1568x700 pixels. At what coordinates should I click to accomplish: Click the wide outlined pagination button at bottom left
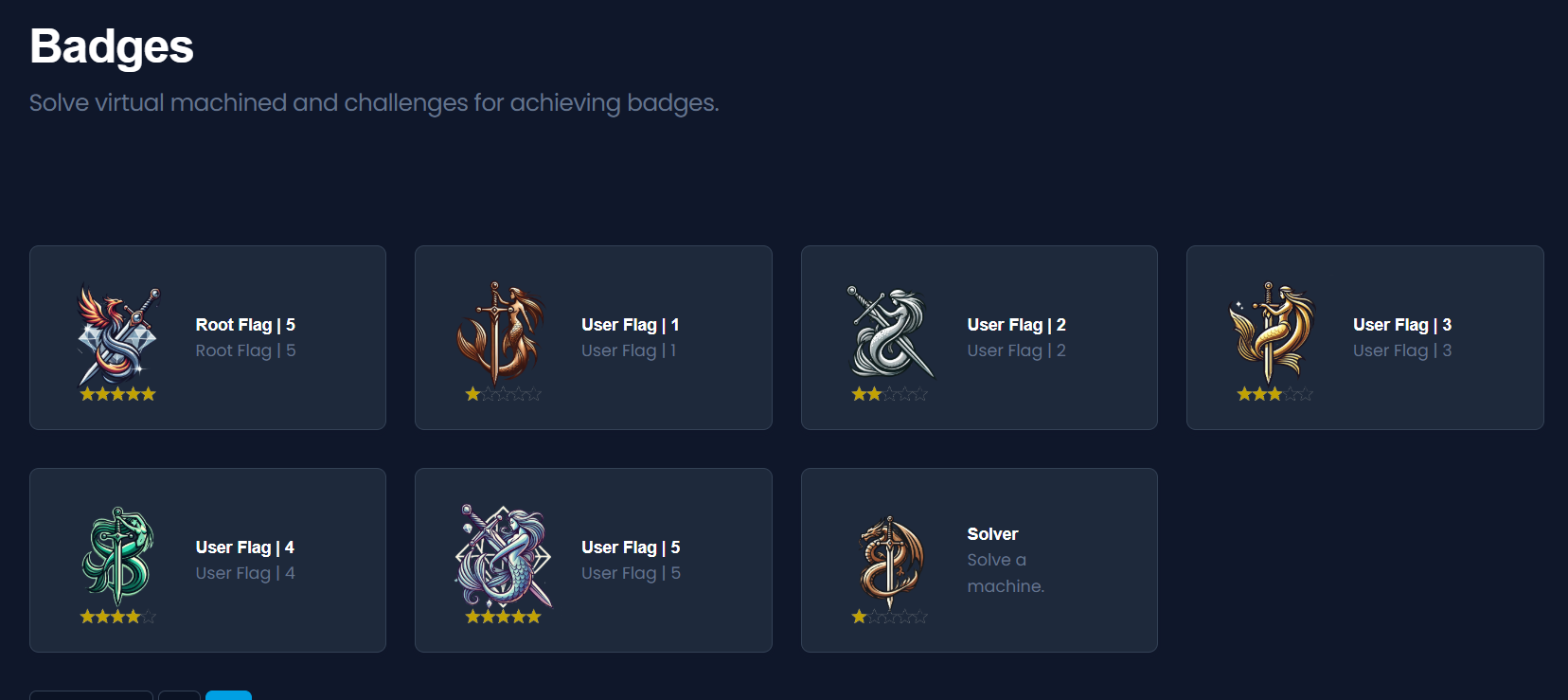91,695
